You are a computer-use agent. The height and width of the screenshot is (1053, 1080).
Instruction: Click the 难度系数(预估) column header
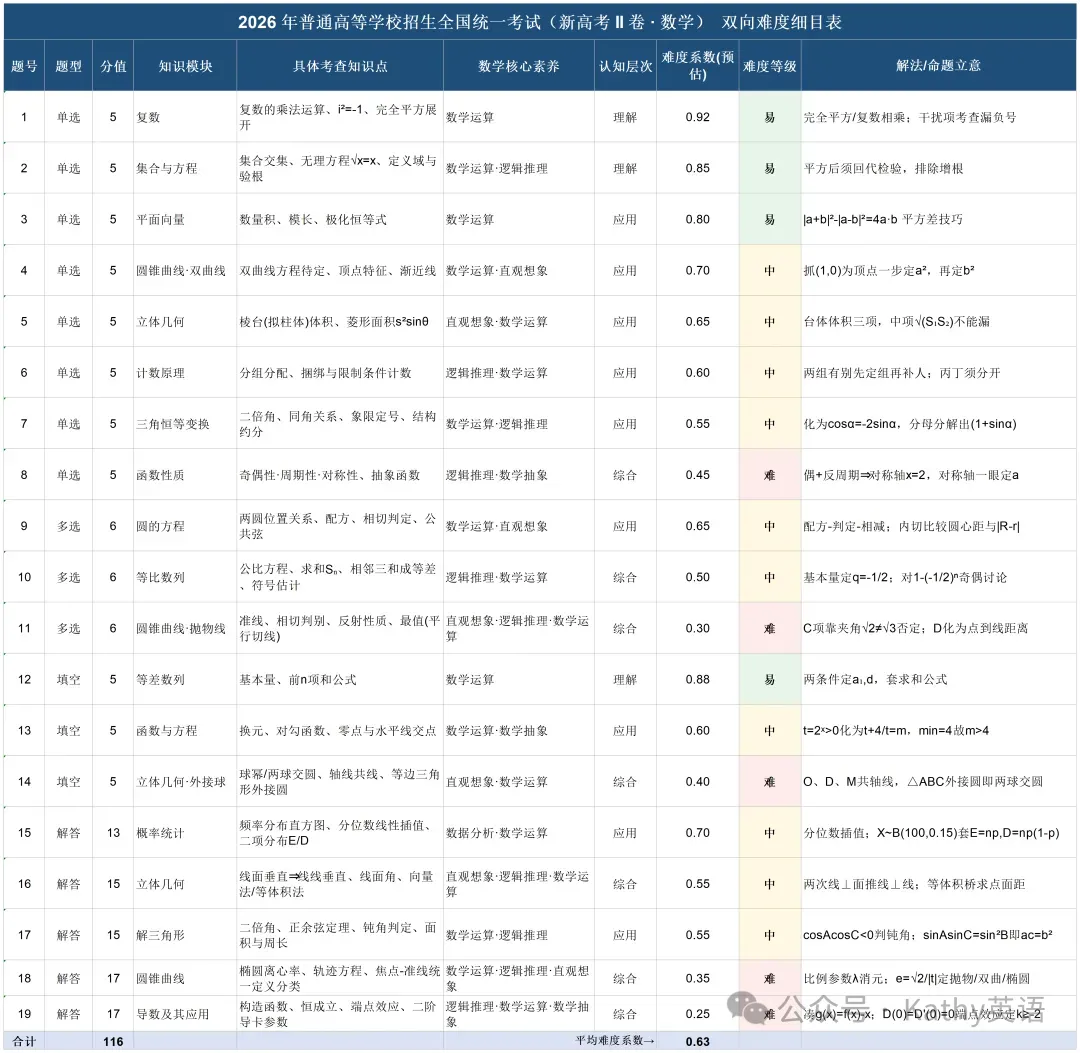pyautogui.click(x=698, y=66)
